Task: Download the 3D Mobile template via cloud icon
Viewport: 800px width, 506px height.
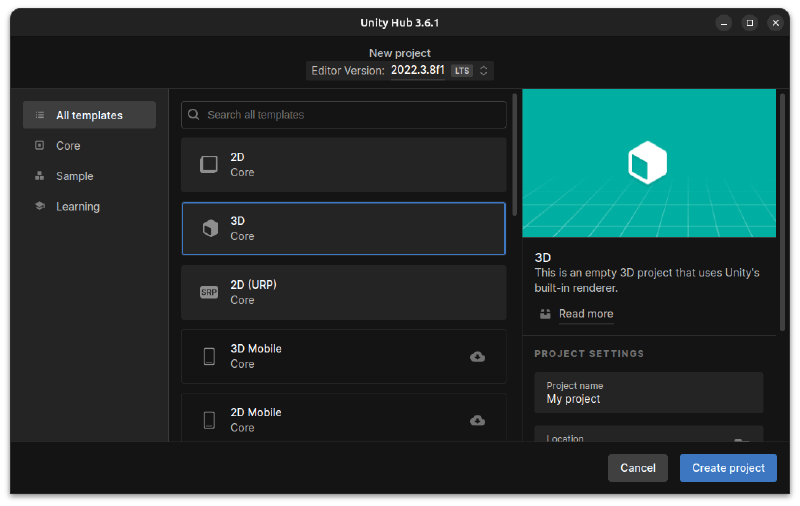Action: [478, 357]
